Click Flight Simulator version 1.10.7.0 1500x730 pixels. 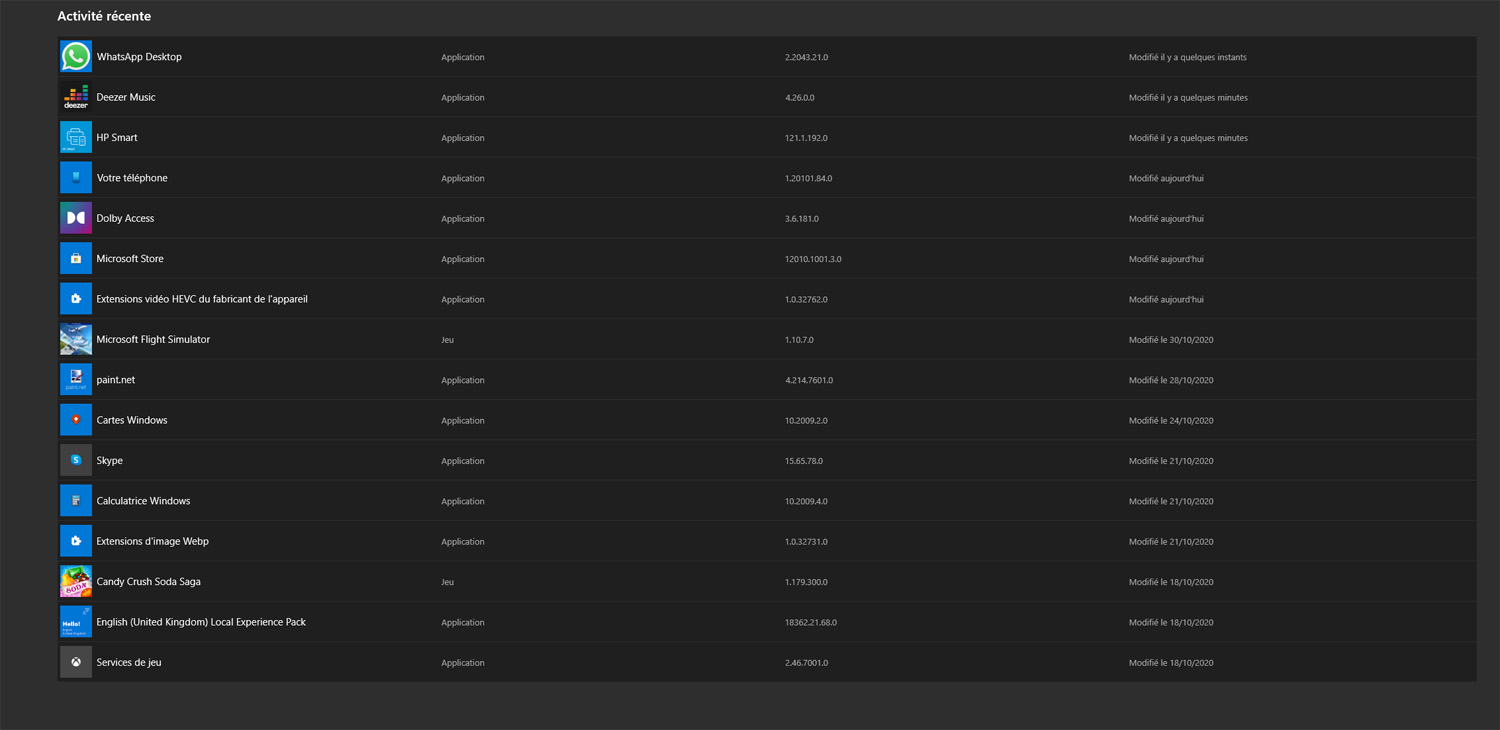[799, 340]
